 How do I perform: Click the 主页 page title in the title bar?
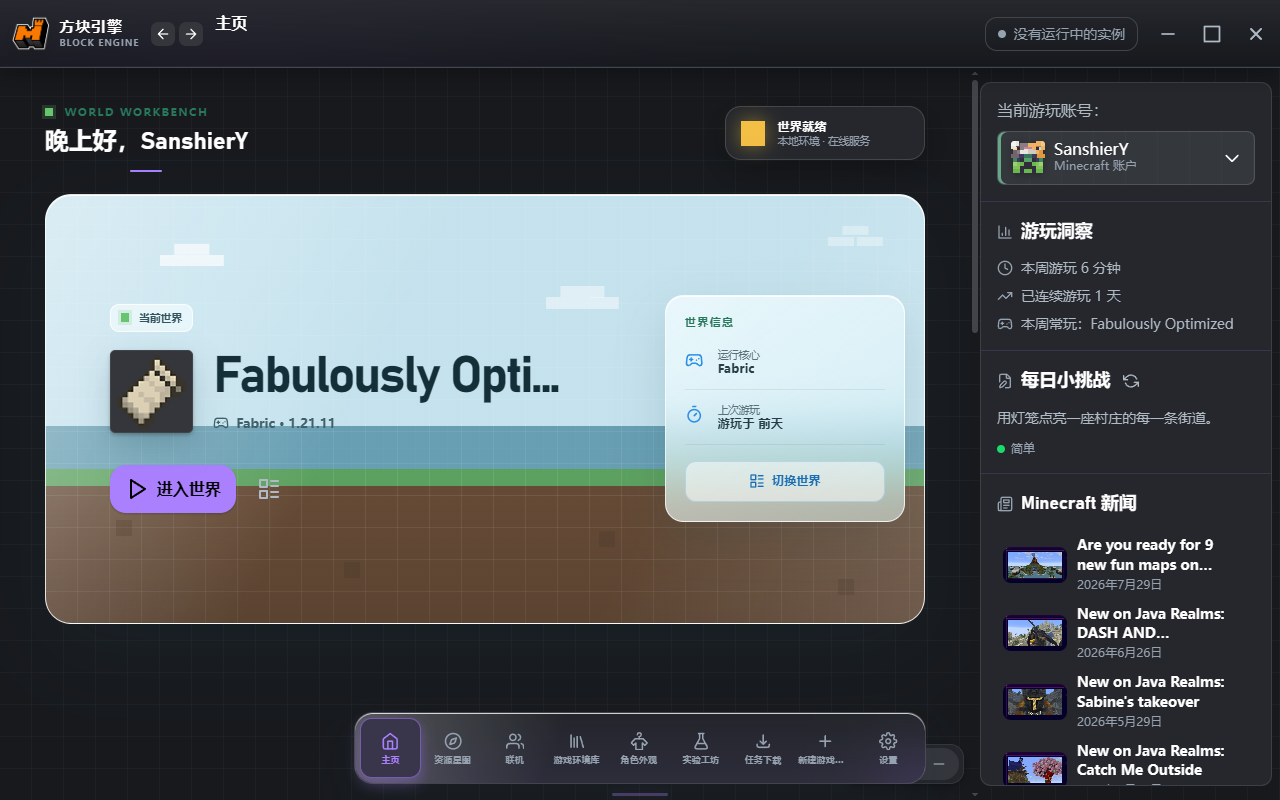coord(231,23)
